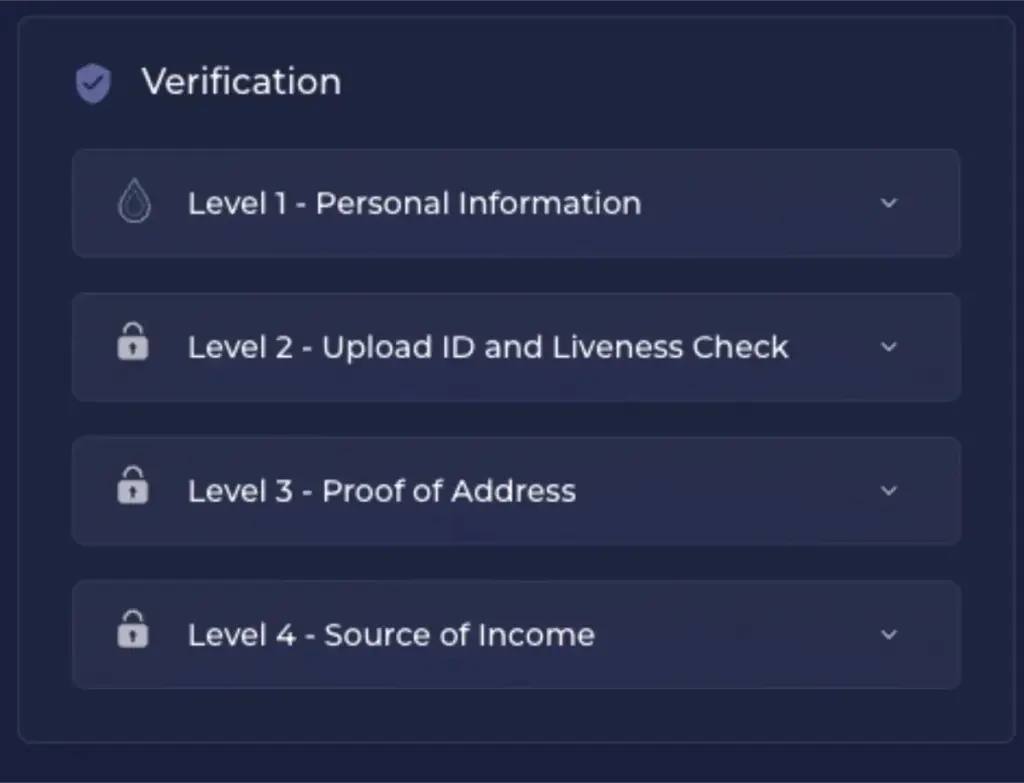Click the chevron on the Level 1 row
1024x783 pixels.
(x=888, y=203)
